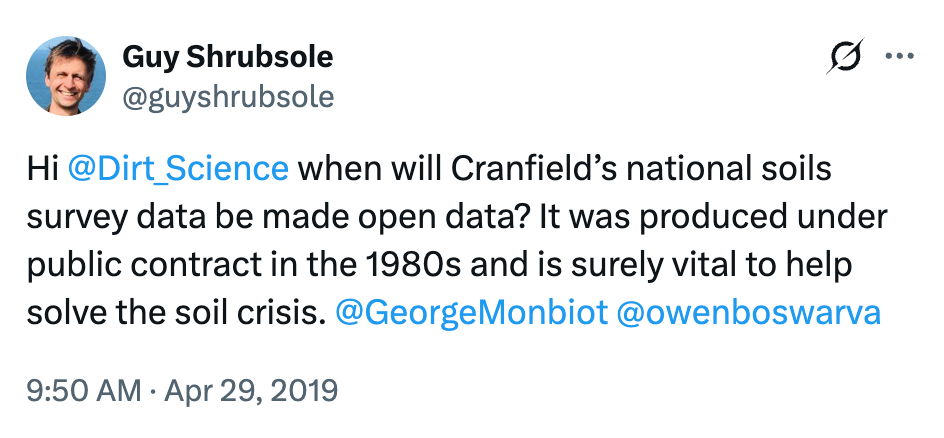Screen dimensions: 944x438
Task: Open the Guy Shrubsole display name
Action: click(227, 57)
